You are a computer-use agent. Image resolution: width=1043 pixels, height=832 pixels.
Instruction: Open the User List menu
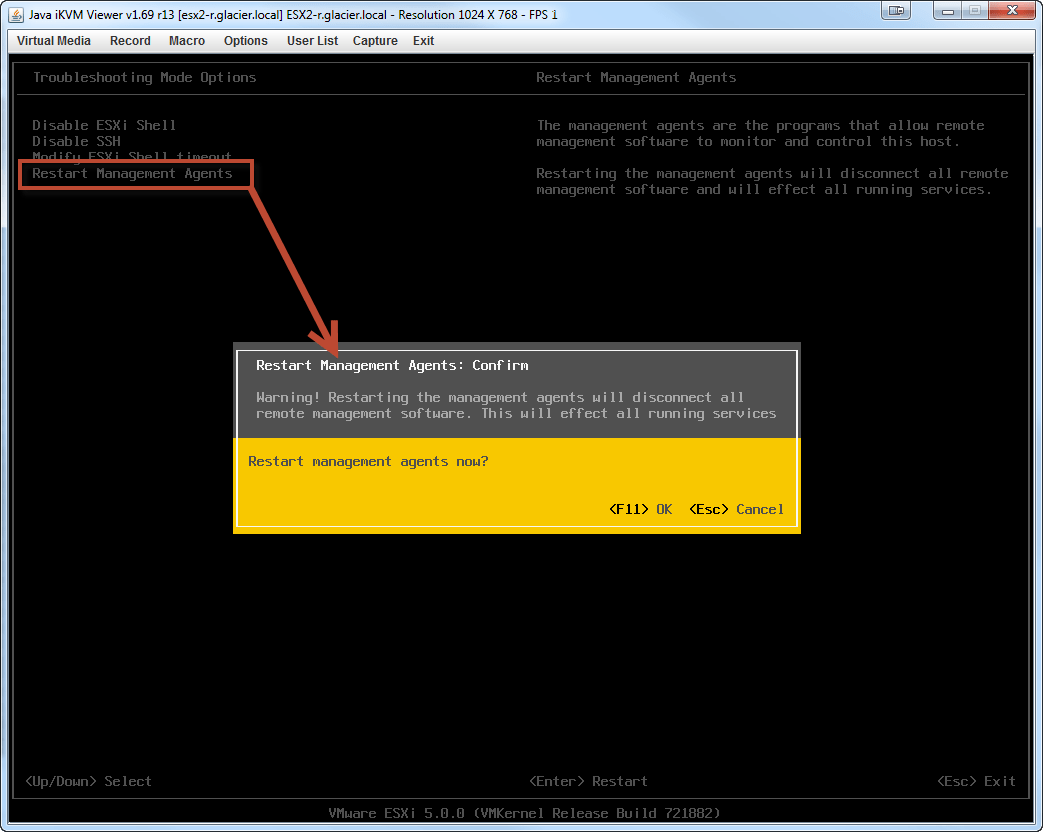312,41
